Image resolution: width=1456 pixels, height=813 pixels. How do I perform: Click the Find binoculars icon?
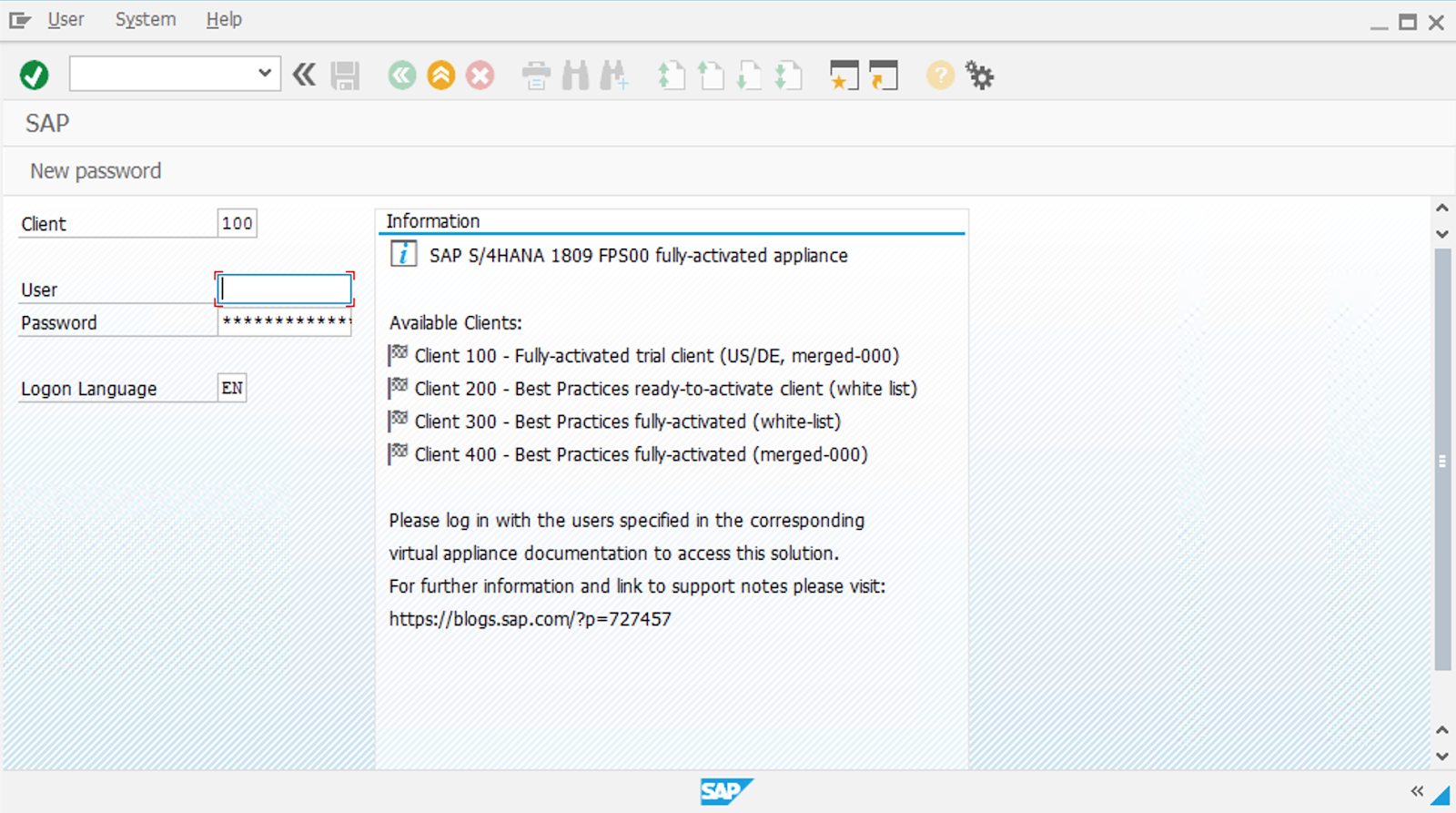click(x=575, y=75)
